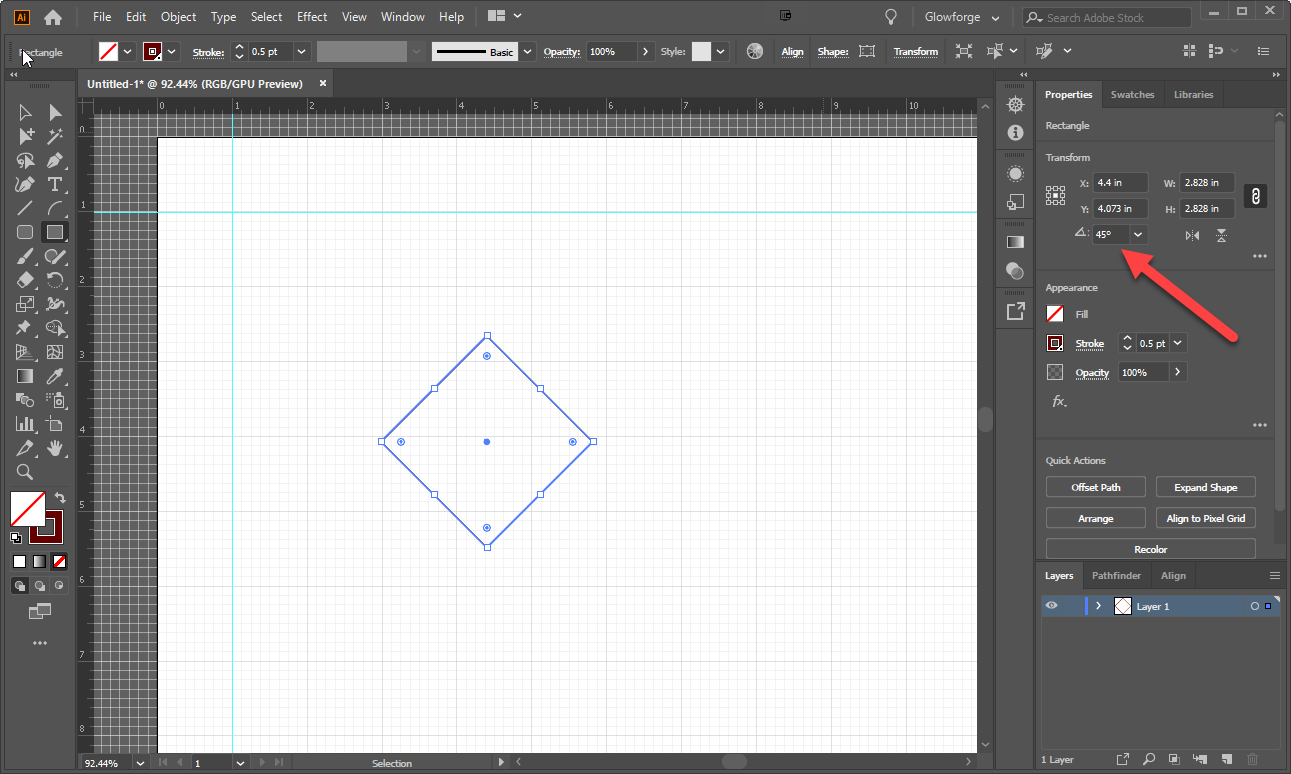Enable the flip horizontal option
The image size is (1291, 774).
pos(1192,234)
